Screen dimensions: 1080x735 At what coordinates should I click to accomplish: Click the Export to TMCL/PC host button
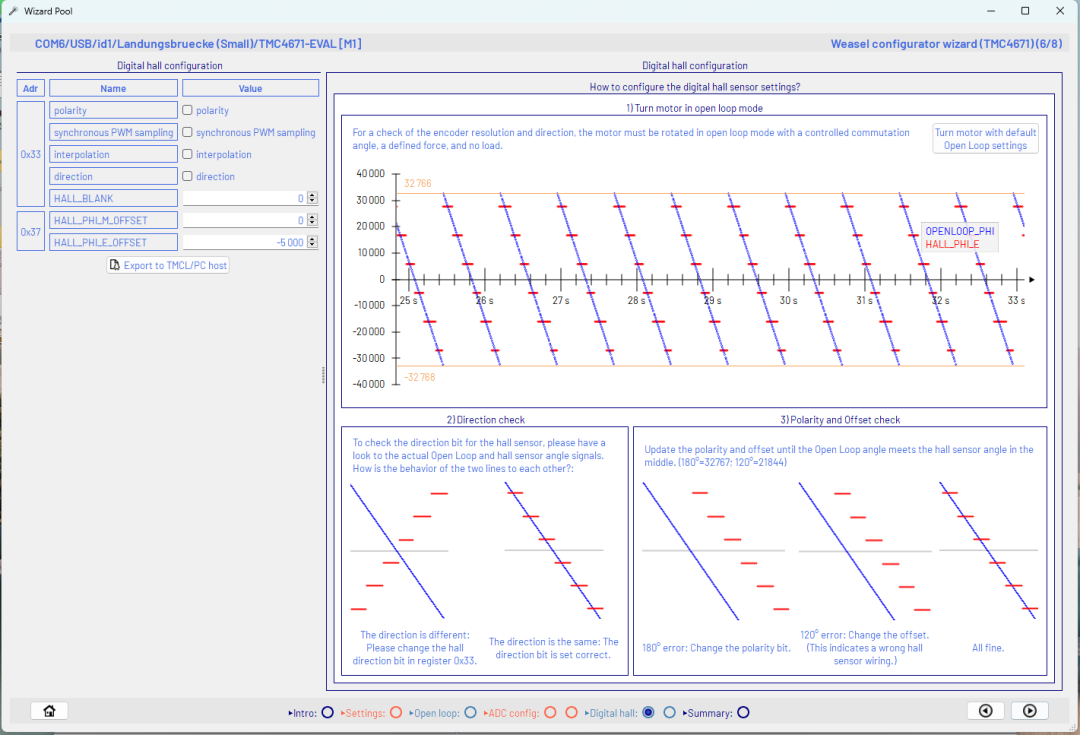tap(168, 264)
